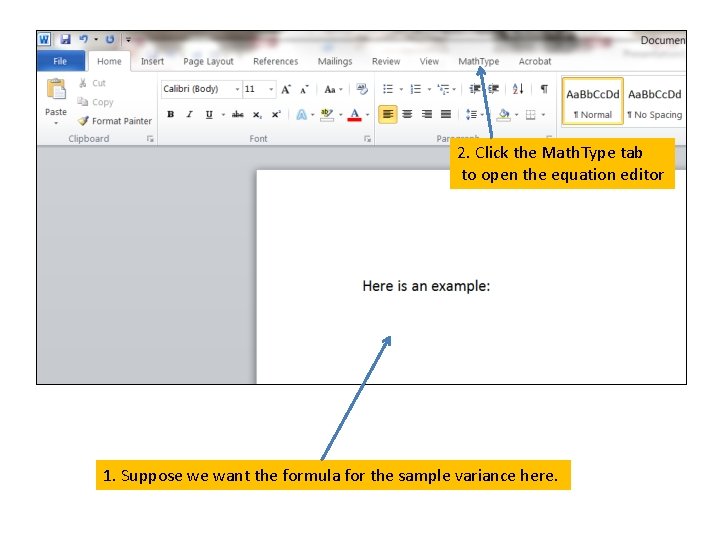The height and width of the screenshot is (540, 720).
Task: Align text left
Action: pos(388,114)
